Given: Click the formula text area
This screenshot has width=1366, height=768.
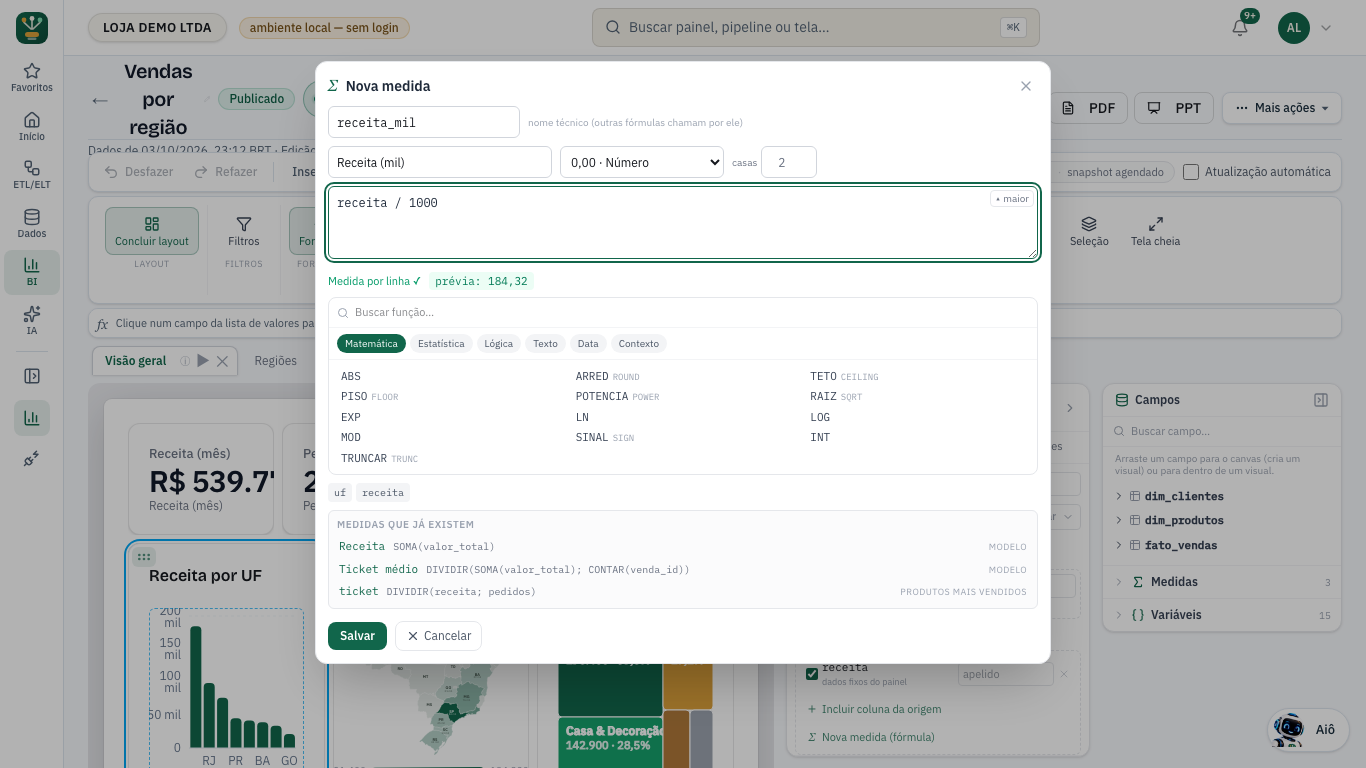Looking at the screenshot, I should pos(683,222).
